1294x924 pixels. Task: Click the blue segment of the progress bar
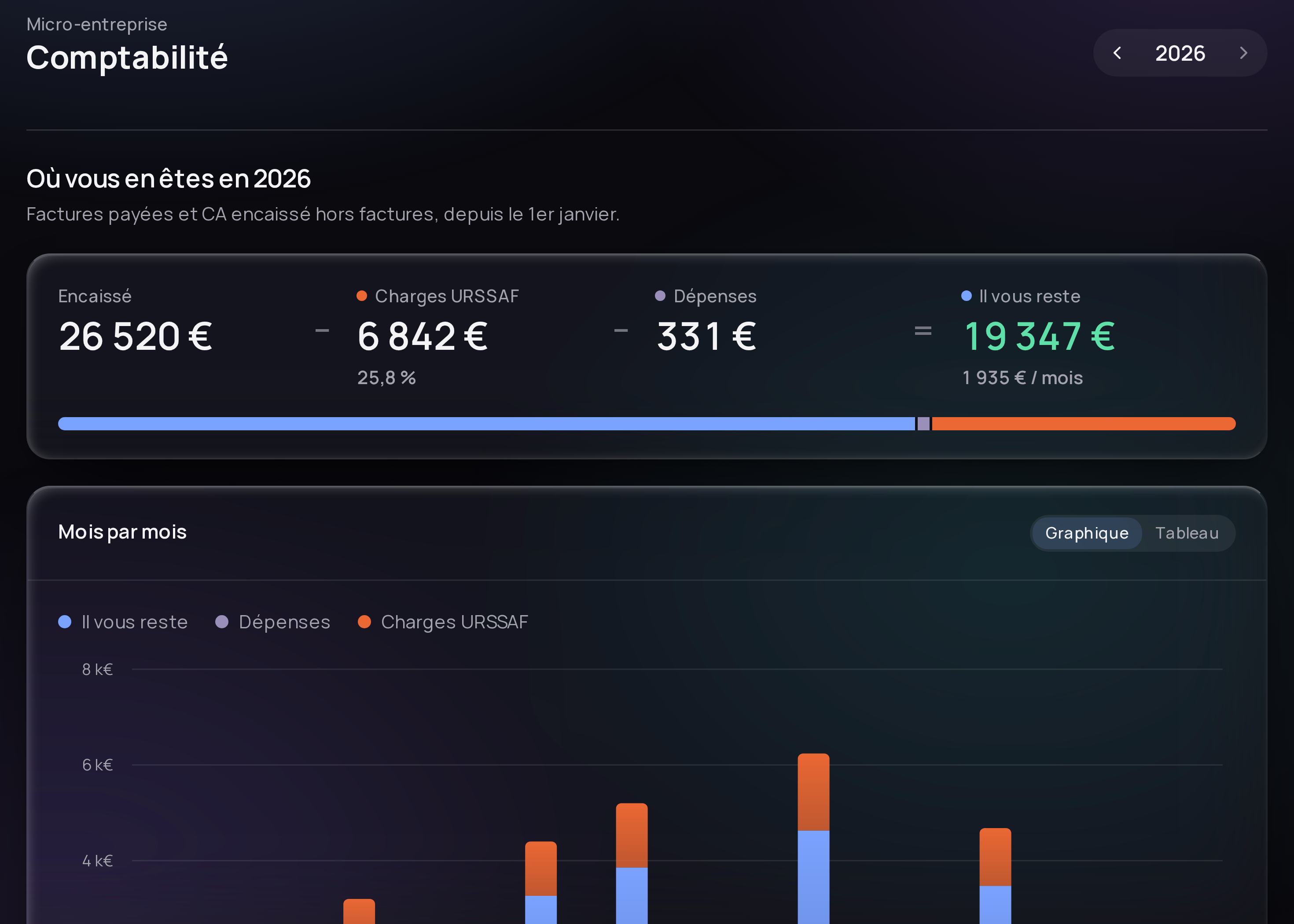[486, 423]
